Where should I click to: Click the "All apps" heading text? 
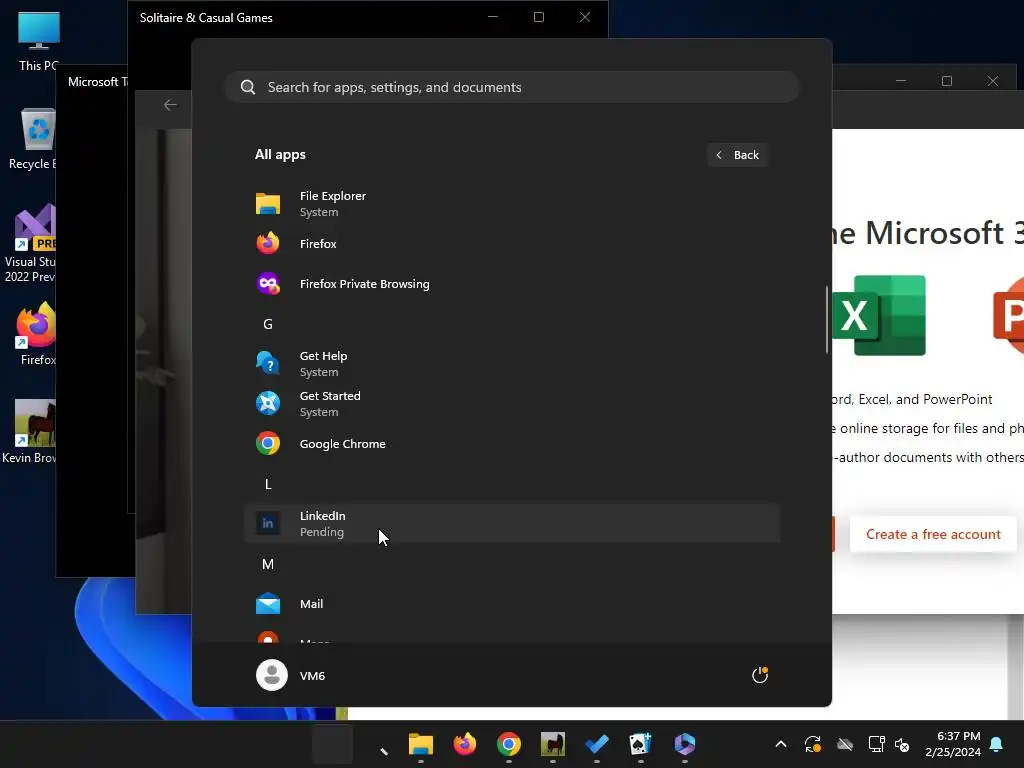[x=280, y=155]
